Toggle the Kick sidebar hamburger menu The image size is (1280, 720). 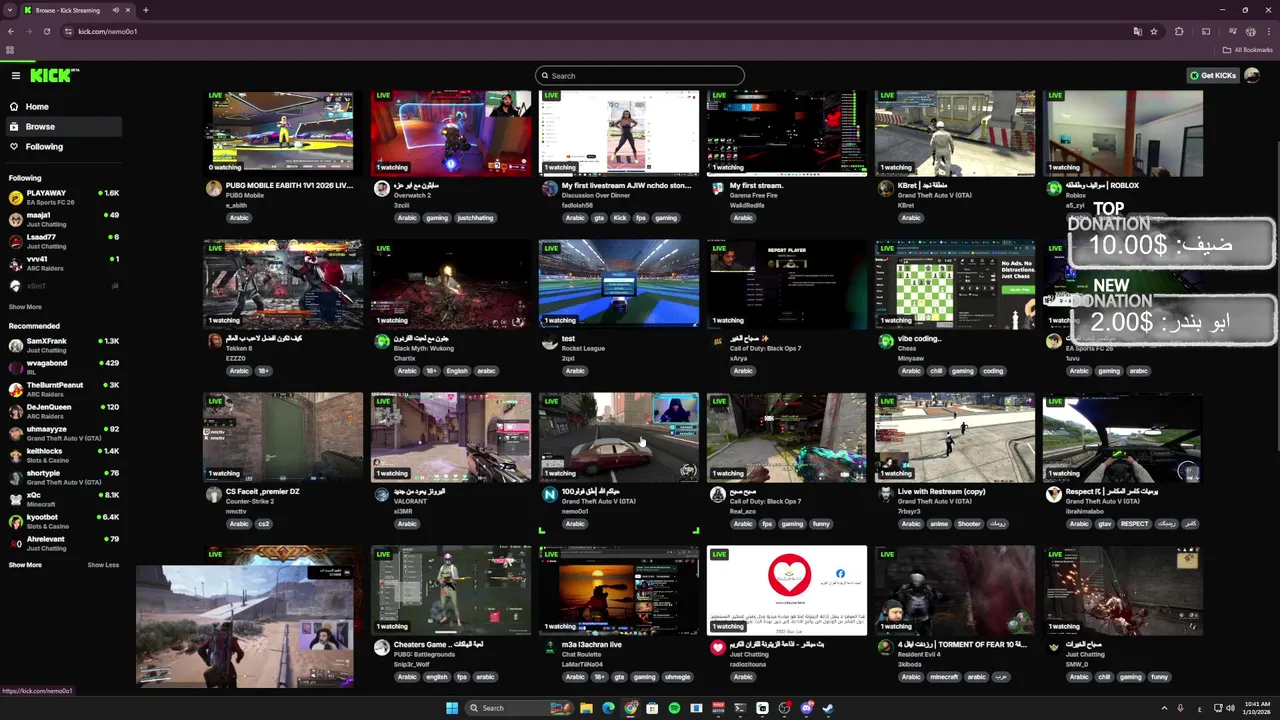(16, 75)
